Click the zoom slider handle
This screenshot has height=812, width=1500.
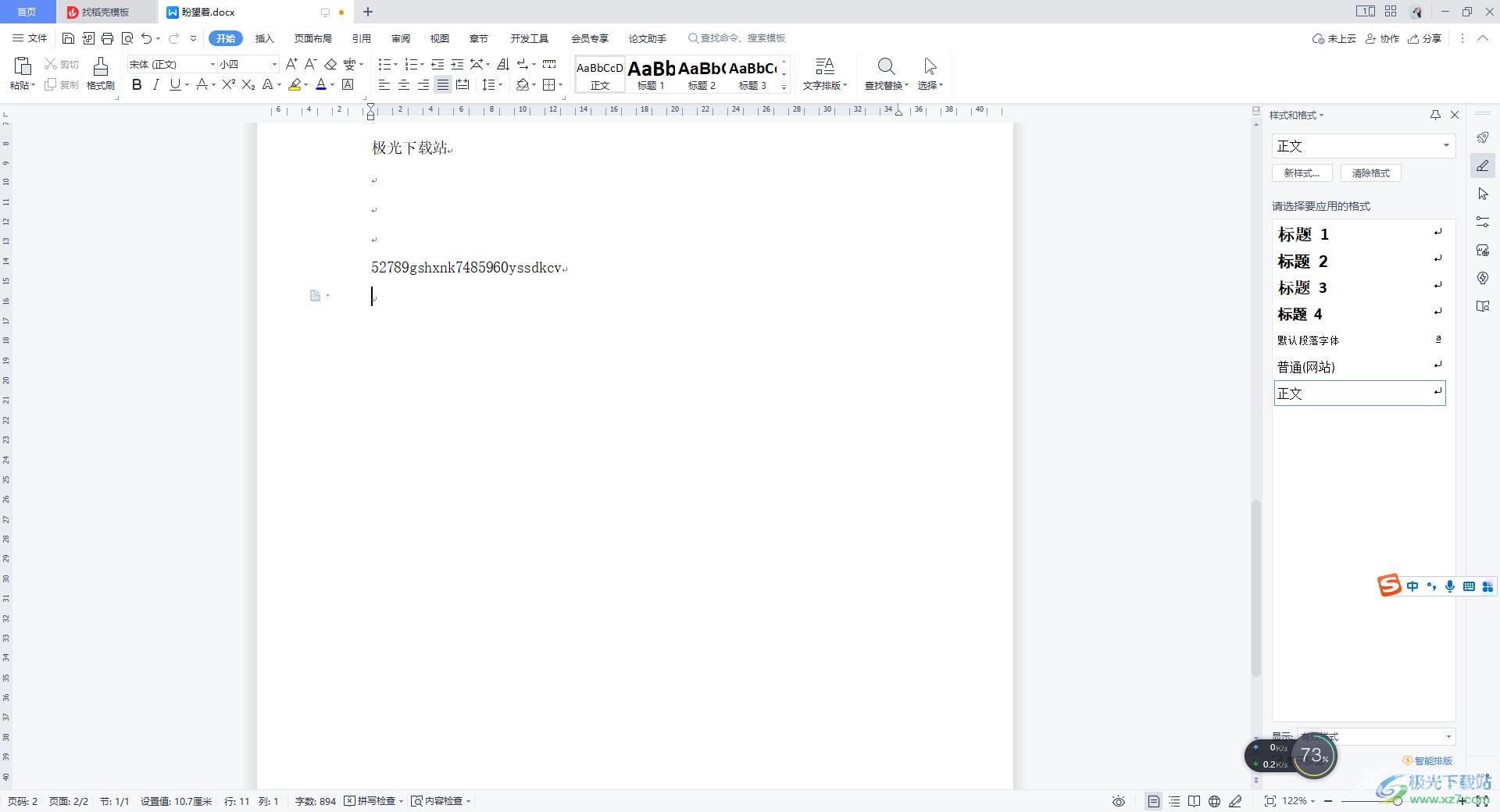pyautogui.click(x=1397, y=801)
